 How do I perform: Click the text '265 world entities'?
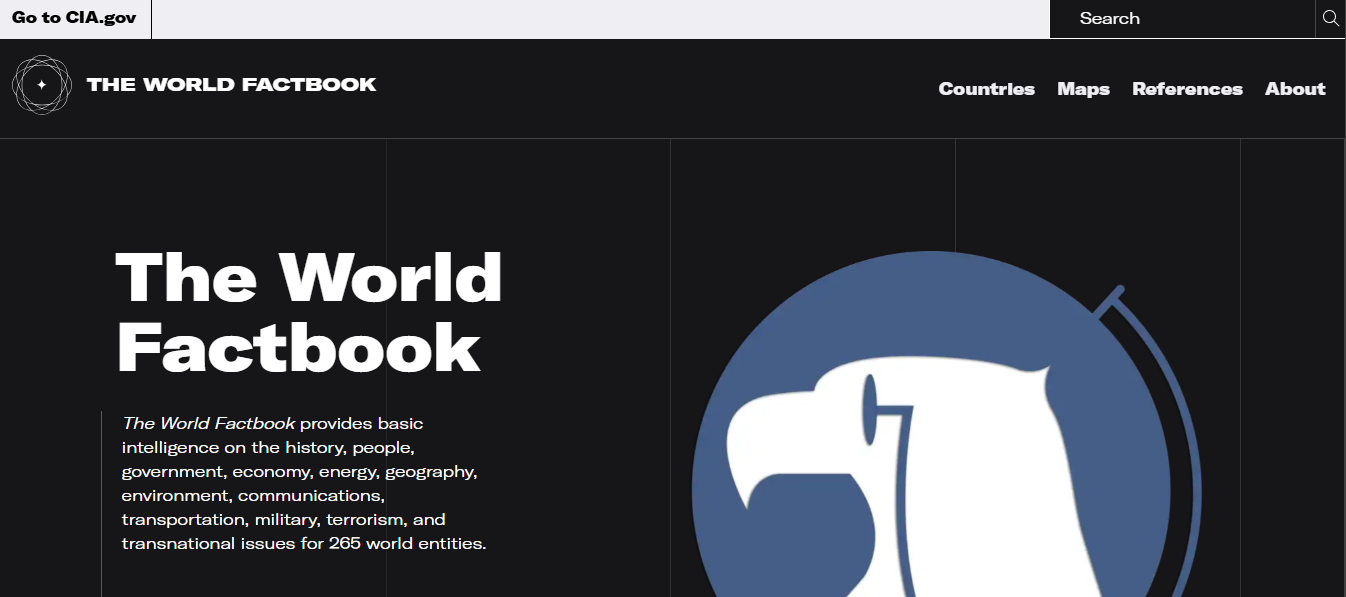(405, 544)
